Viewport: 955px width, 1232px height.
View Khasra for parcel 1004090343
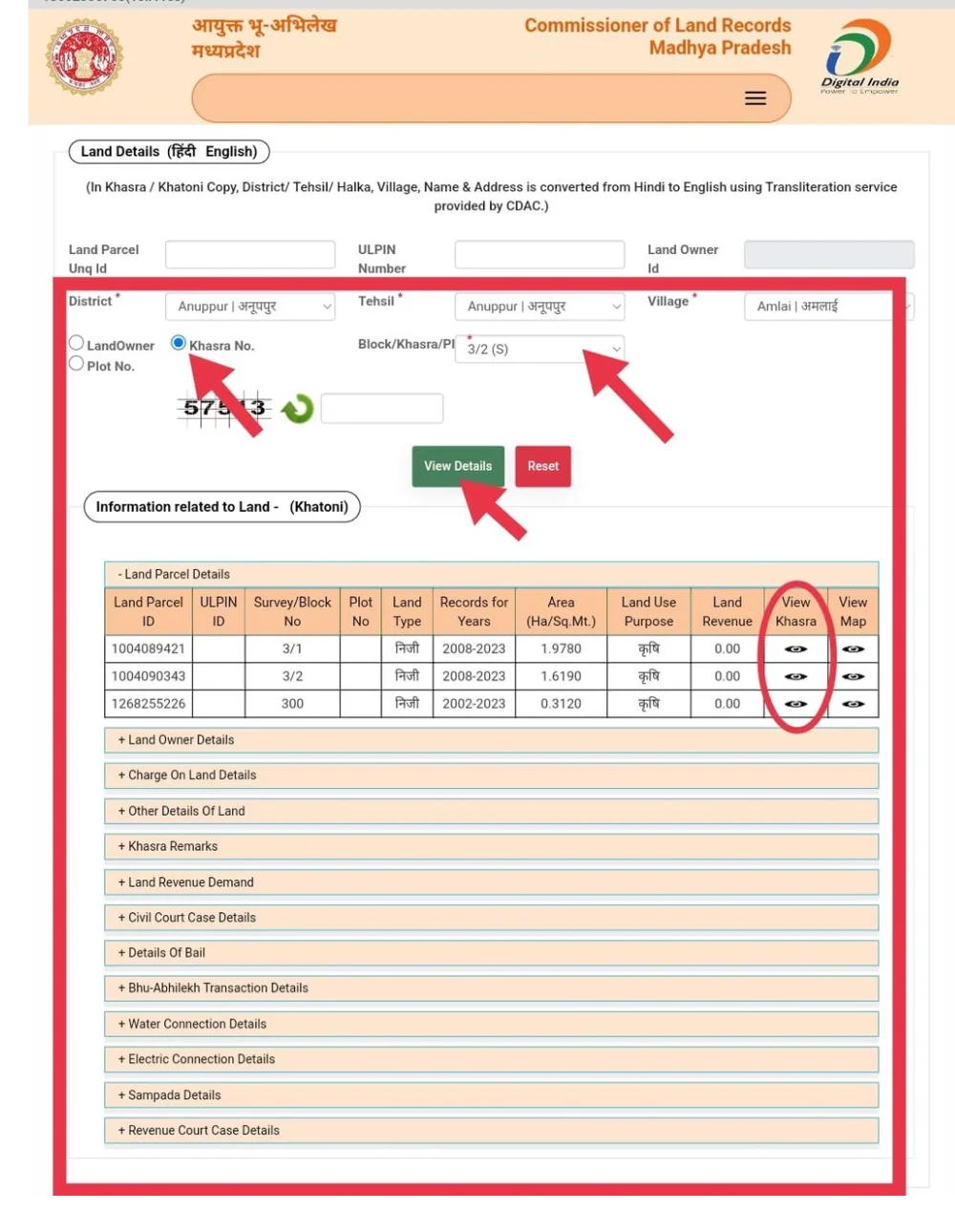796,676
